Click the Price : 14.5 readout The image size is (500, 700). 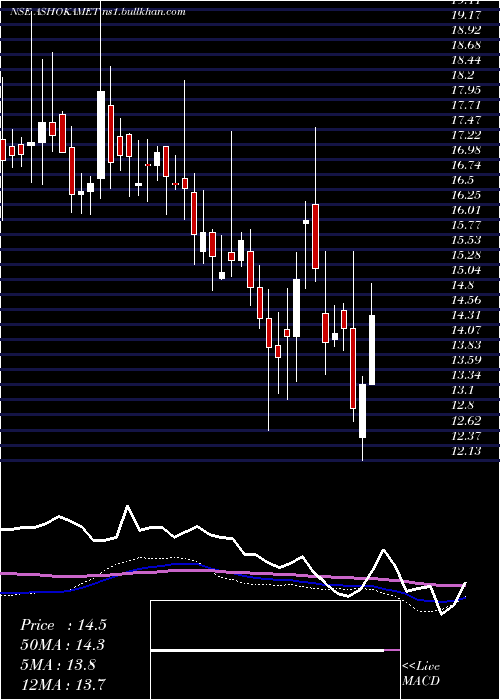(x=63, y=625)
